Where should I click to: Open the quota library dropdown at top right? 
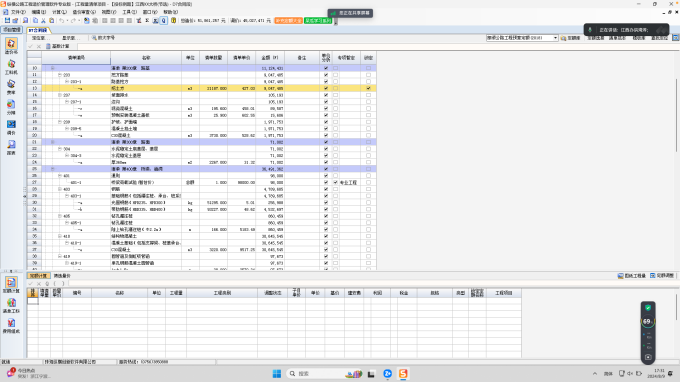pyautogui.click(x=555, y=38)
